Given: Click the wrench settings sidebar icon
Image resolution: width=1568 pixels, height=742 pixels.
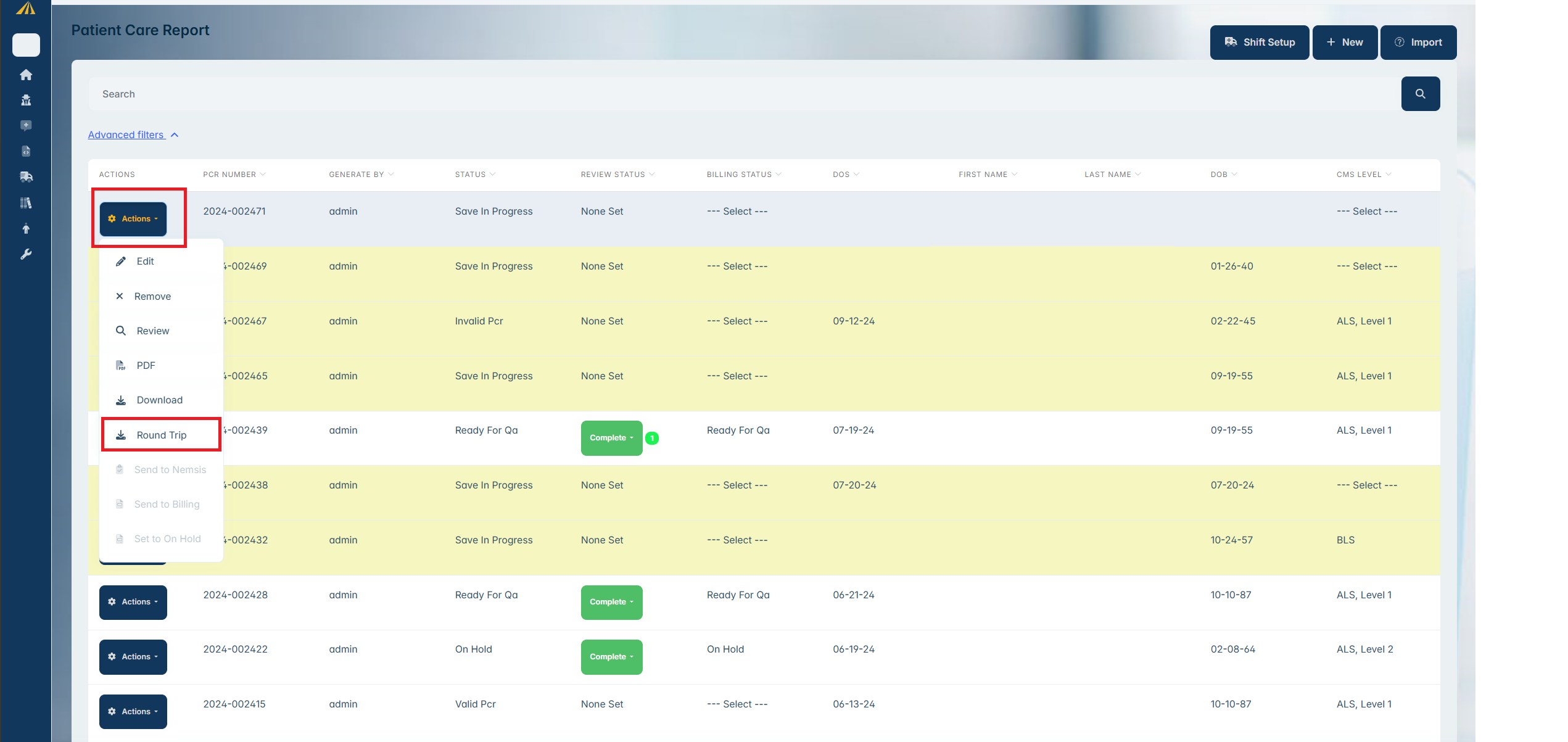Looking at the screenshot, I should tap(26, 254).
